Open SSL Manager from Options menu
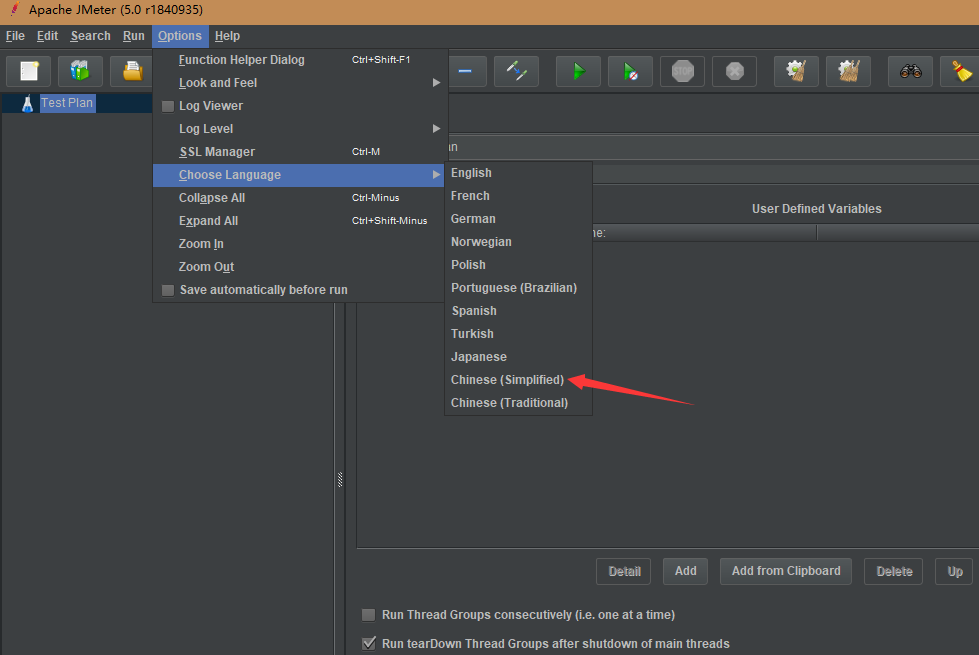 tap(300, 152)
